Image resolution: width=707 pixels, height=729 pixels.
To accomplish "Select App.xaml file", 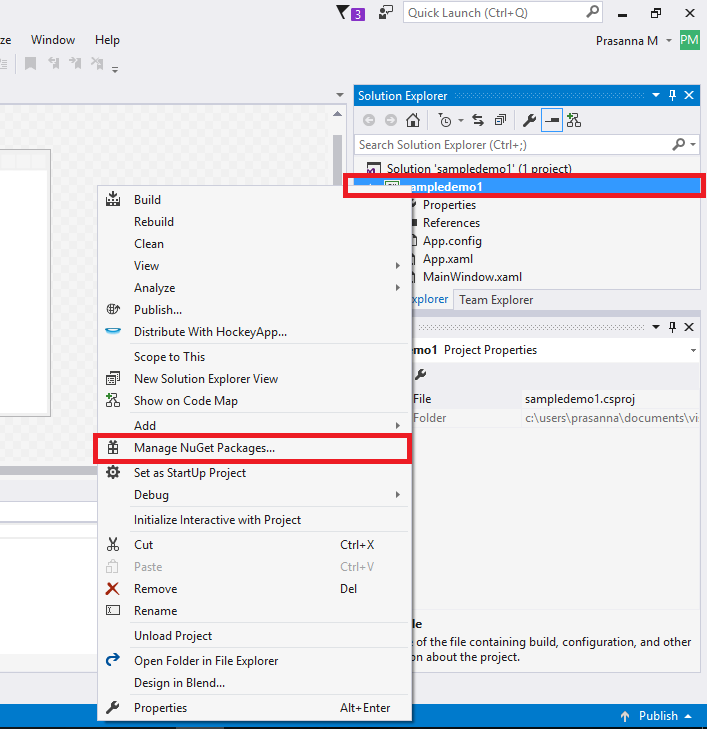I will point(448,259).
